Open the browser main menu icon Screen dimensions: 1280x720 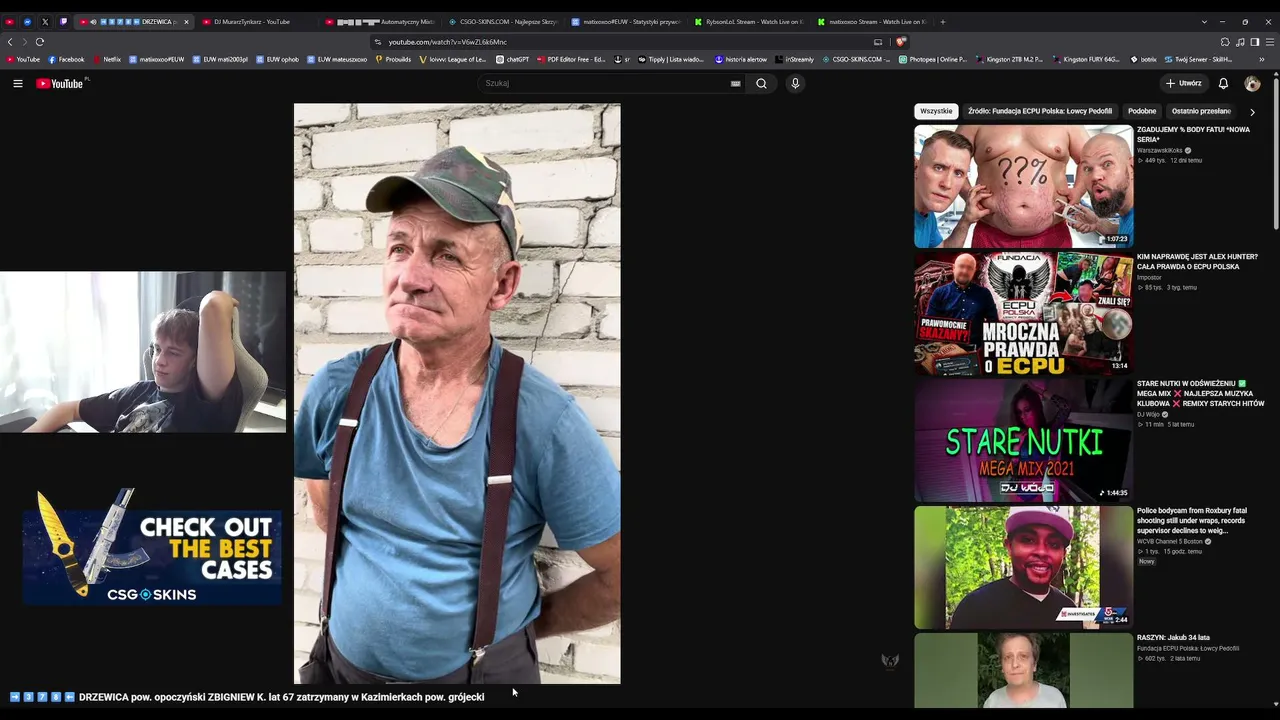tap(1270, 42)
